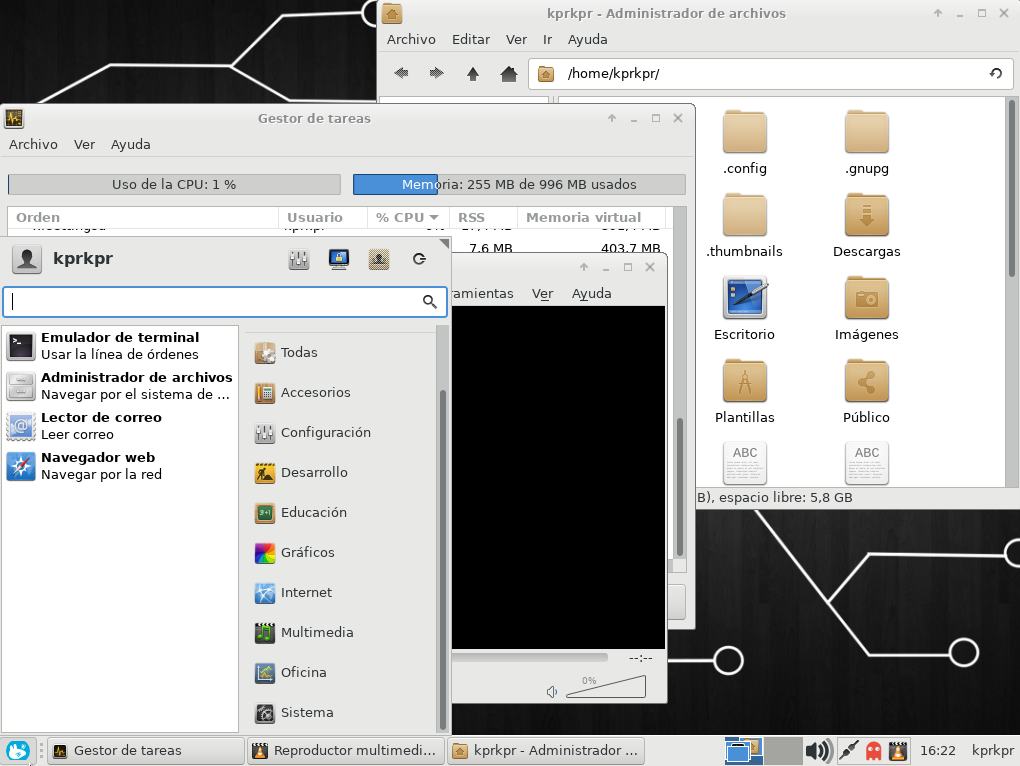Mute audio in the media player

coord(551,691)
